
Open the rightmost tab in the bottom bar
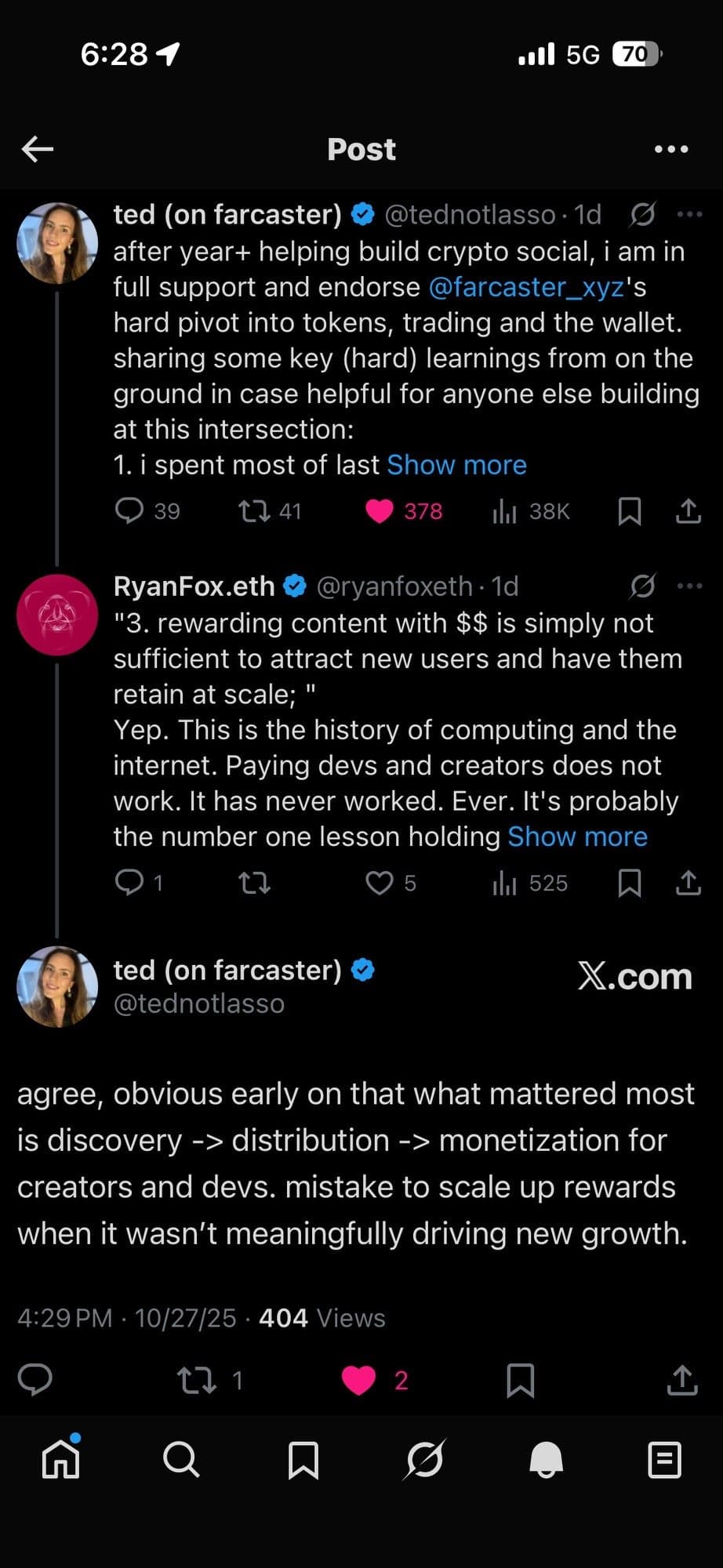(663, 1458)
